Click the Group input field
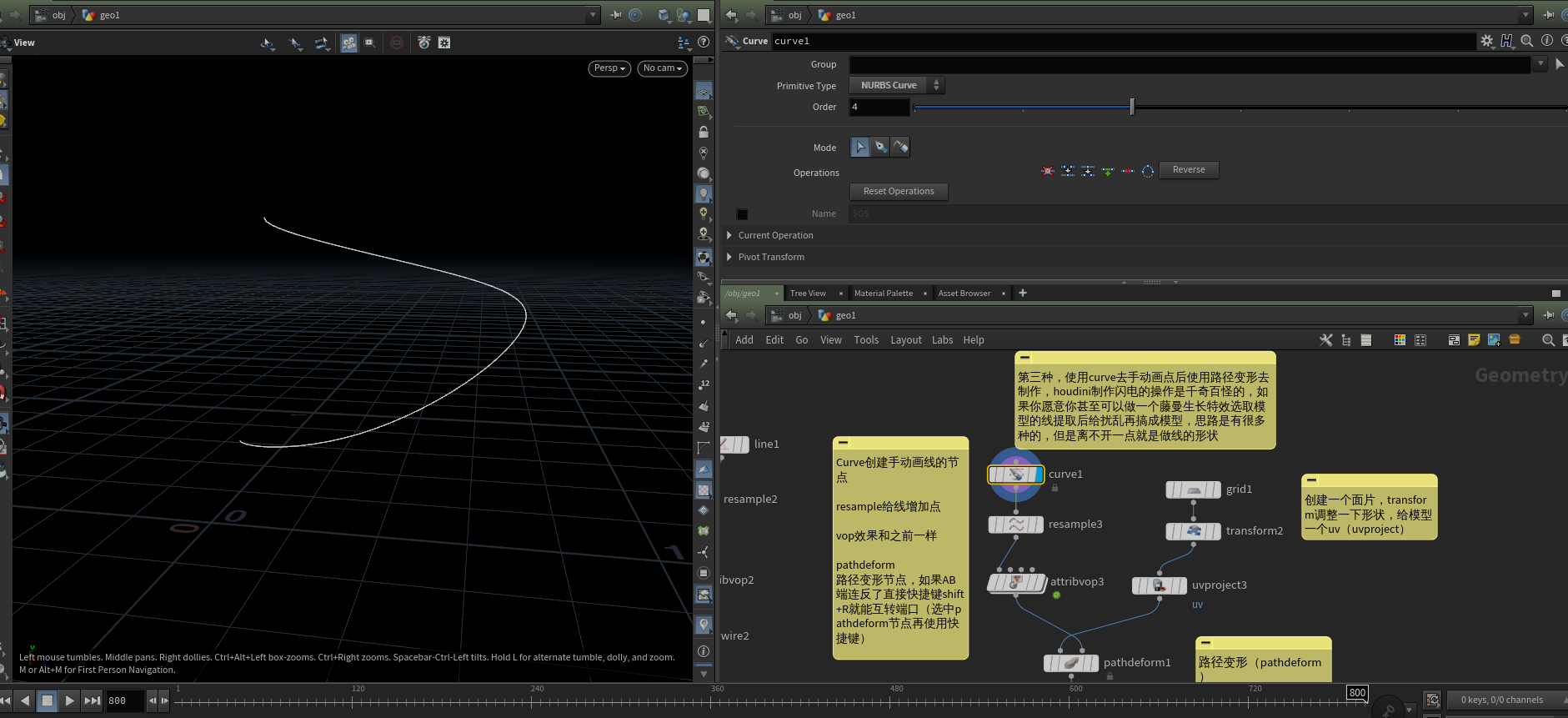 click(x=1190, y=64)
